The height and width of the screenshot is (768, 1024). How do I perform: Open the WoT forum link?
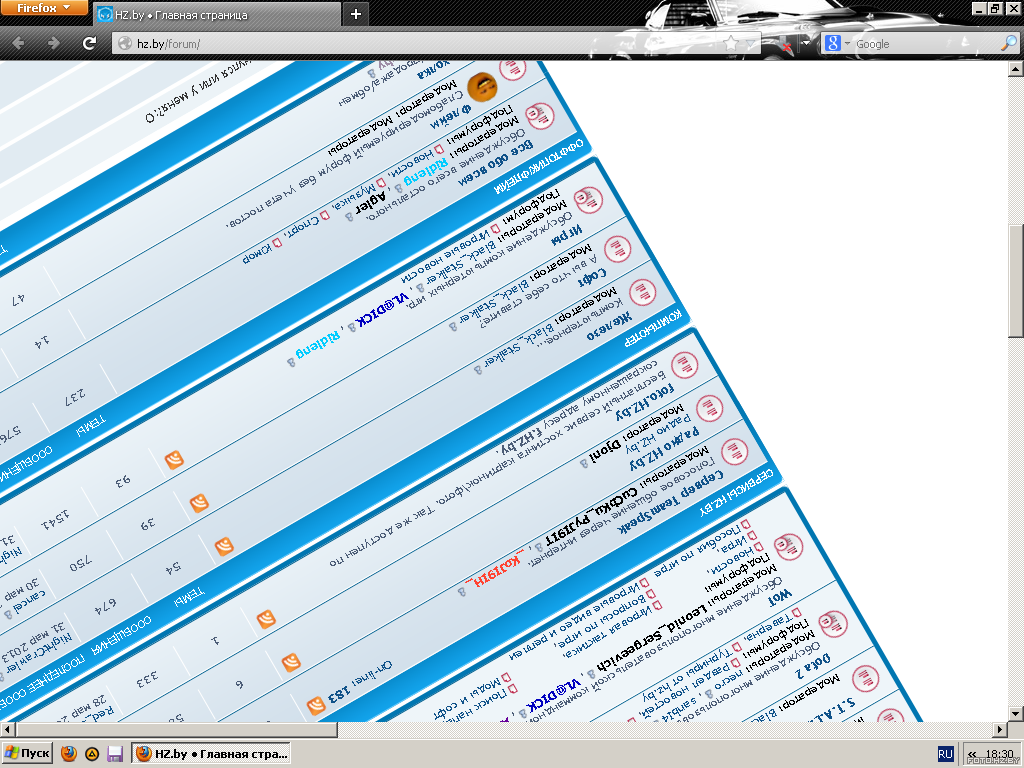pyautogui.click(x=780, y=596)
